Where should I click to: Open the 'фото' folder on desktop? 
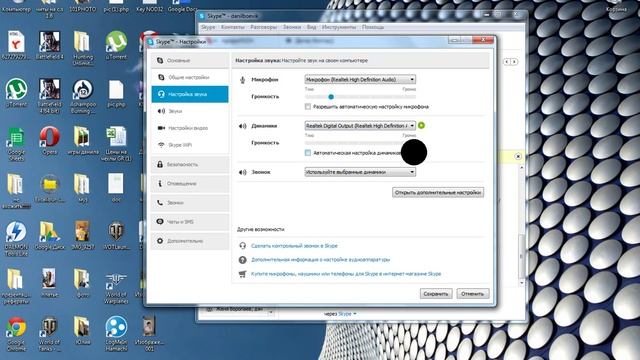(83, 284)
